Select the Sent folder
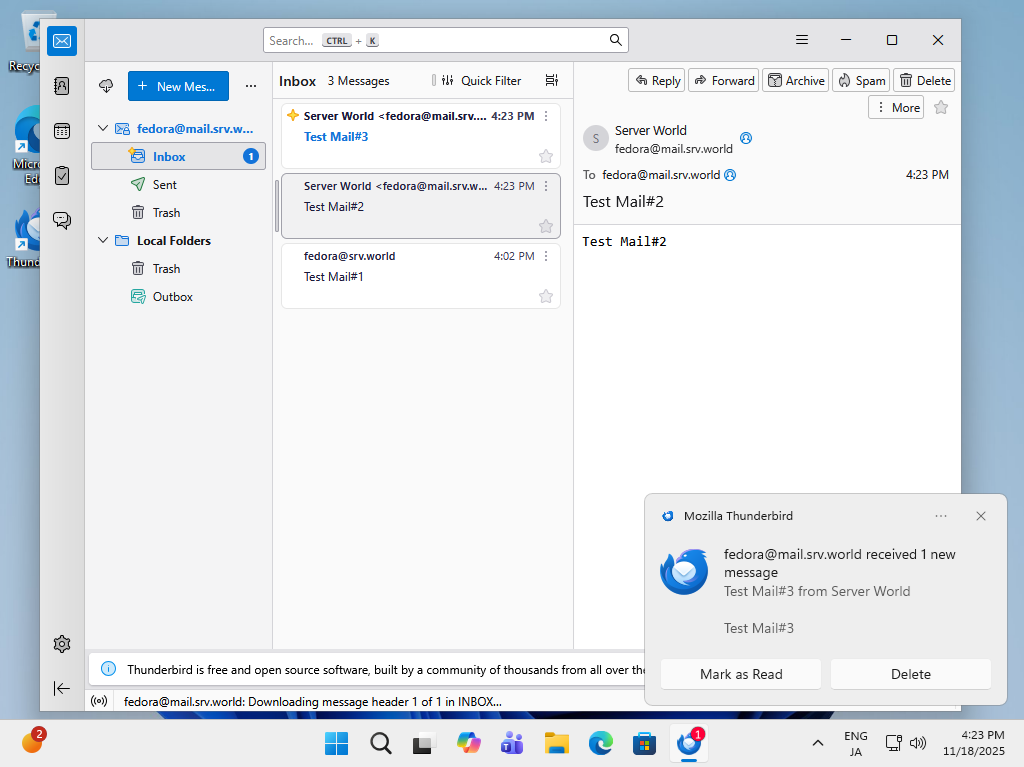This screenshot has width=1024, height=767. pyautogui.click(x=165, y=185)
